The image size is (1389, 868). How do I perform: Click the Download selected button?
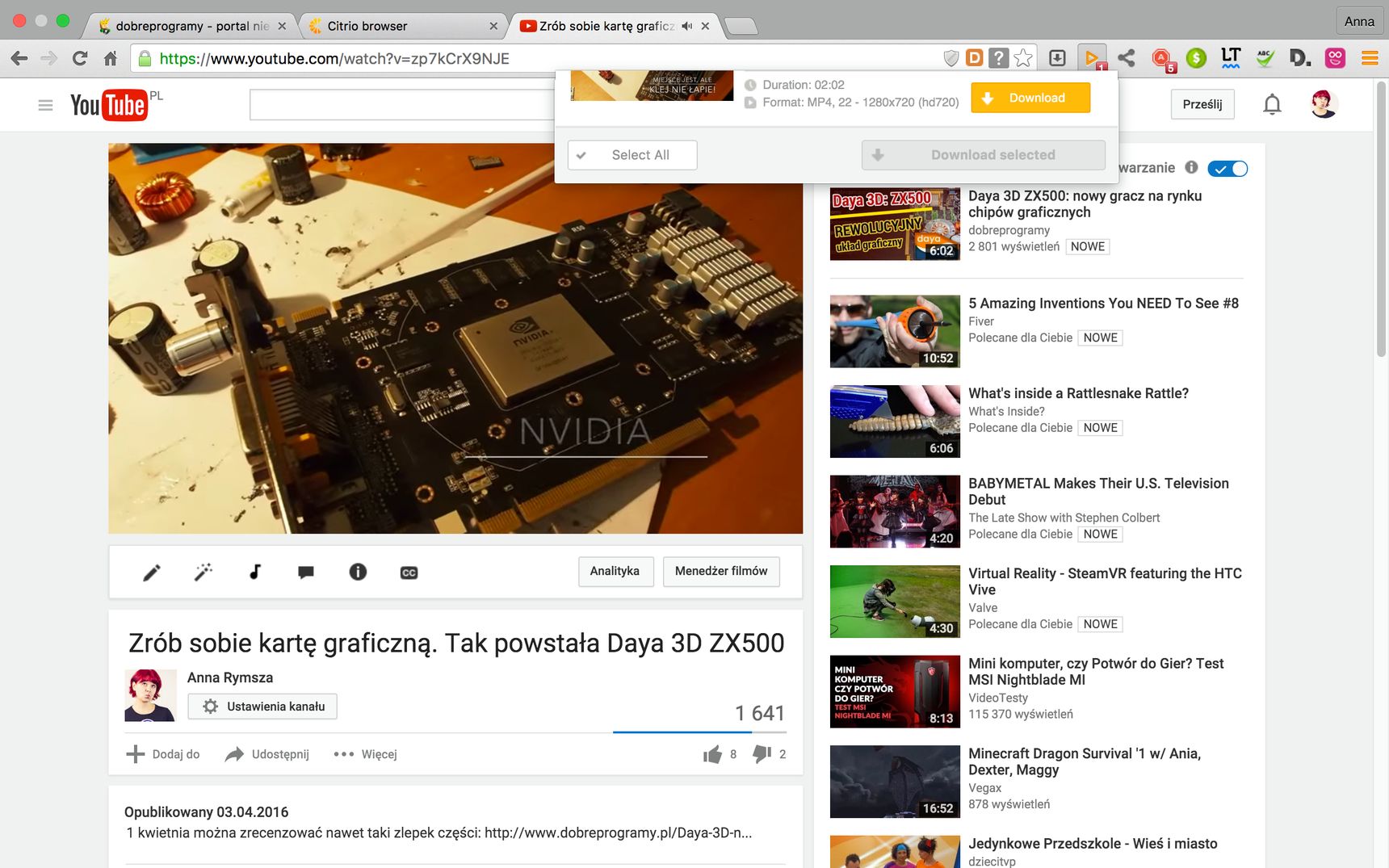[984, 155]
